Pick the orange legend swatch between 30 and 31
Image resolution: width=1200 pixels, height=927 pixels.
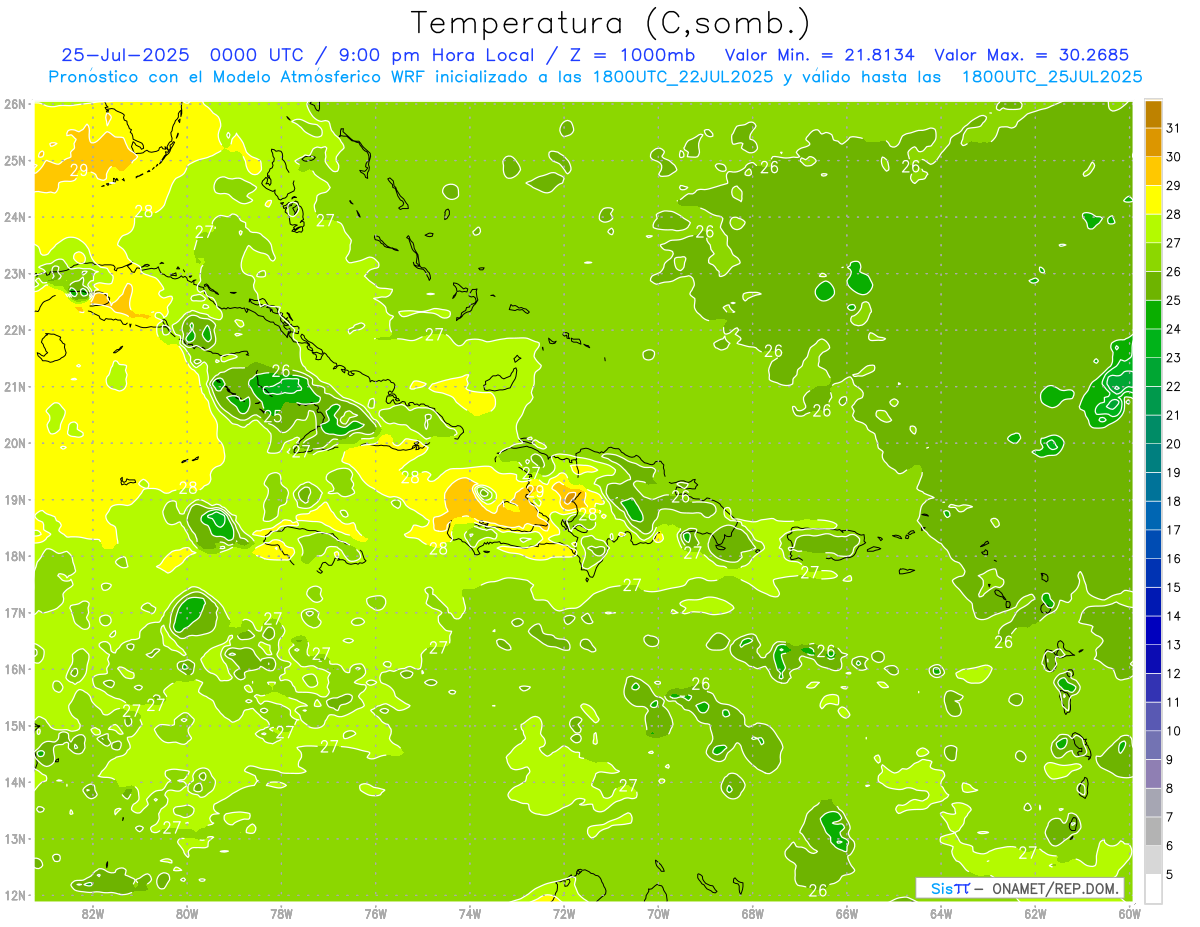(1153, 142)
